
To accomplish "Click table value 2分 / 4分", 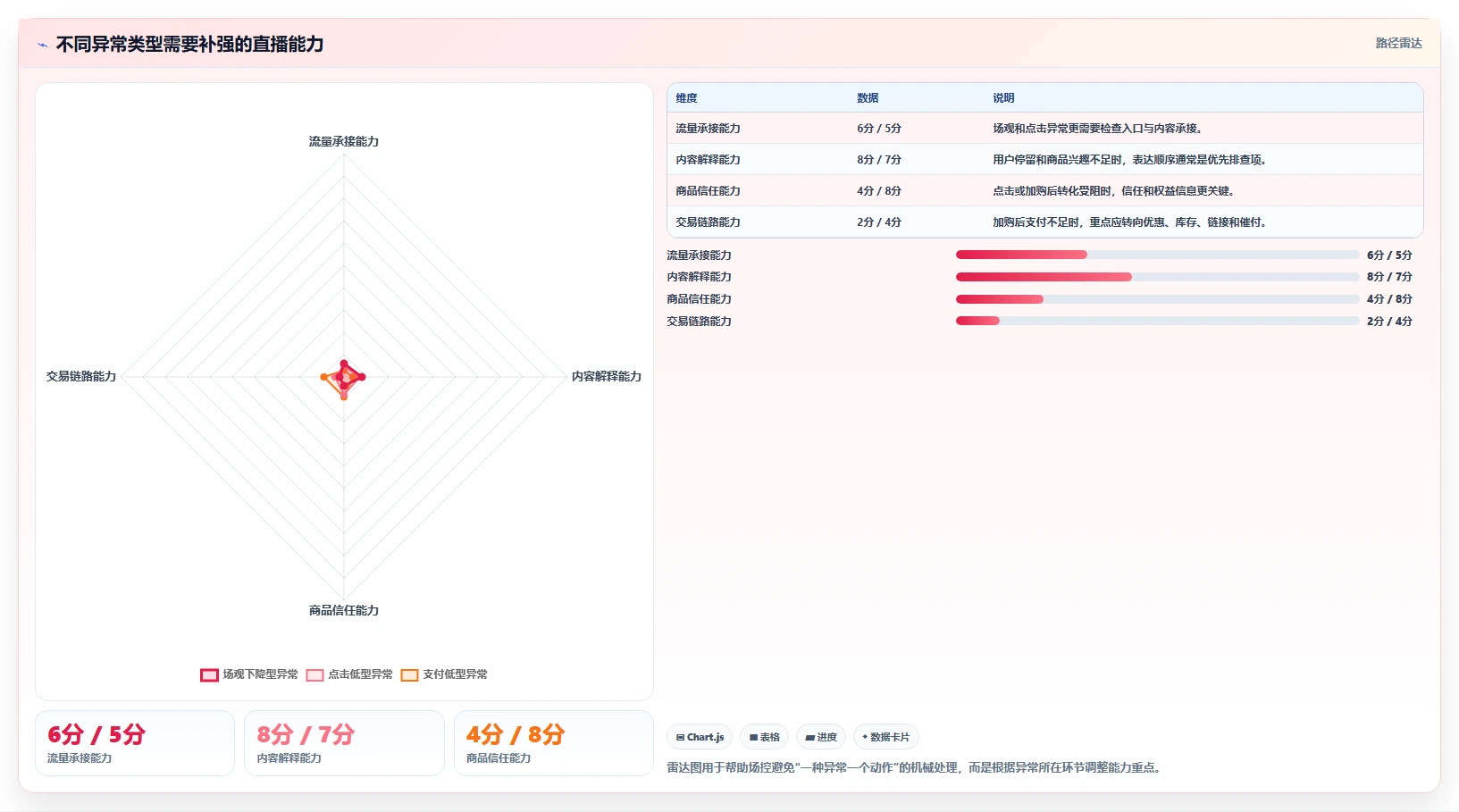I will pos(879,222).
